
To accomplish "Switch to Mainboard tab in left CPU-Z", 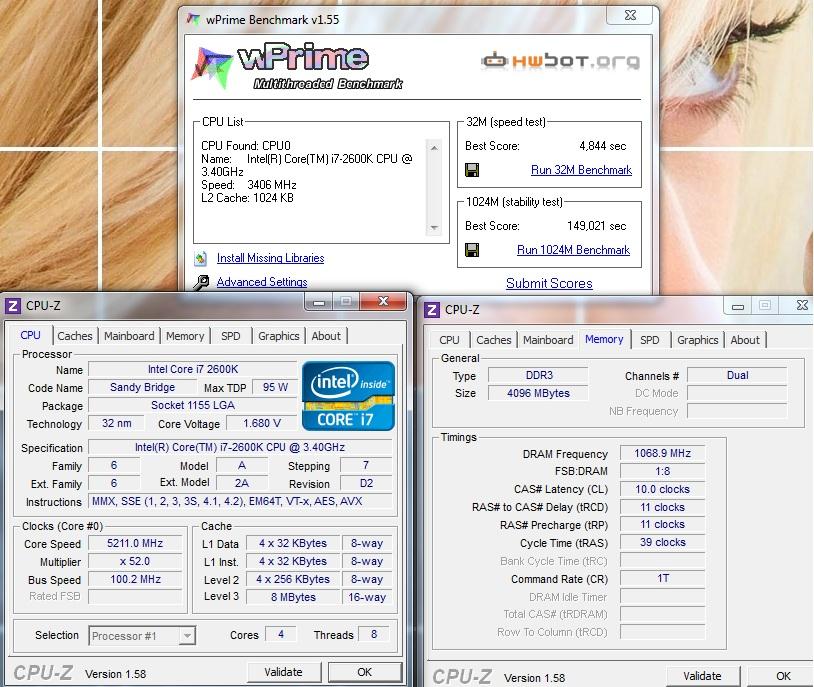I will (129, 336).
